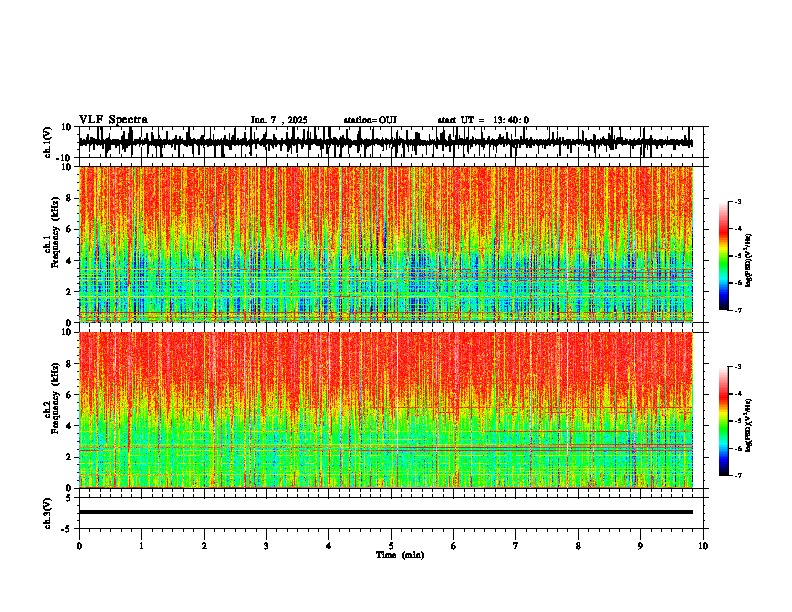This screenshot has height=612, width=792.
Task: Click the date label "Jan. 7, 2025"
Action: (279, 120)
